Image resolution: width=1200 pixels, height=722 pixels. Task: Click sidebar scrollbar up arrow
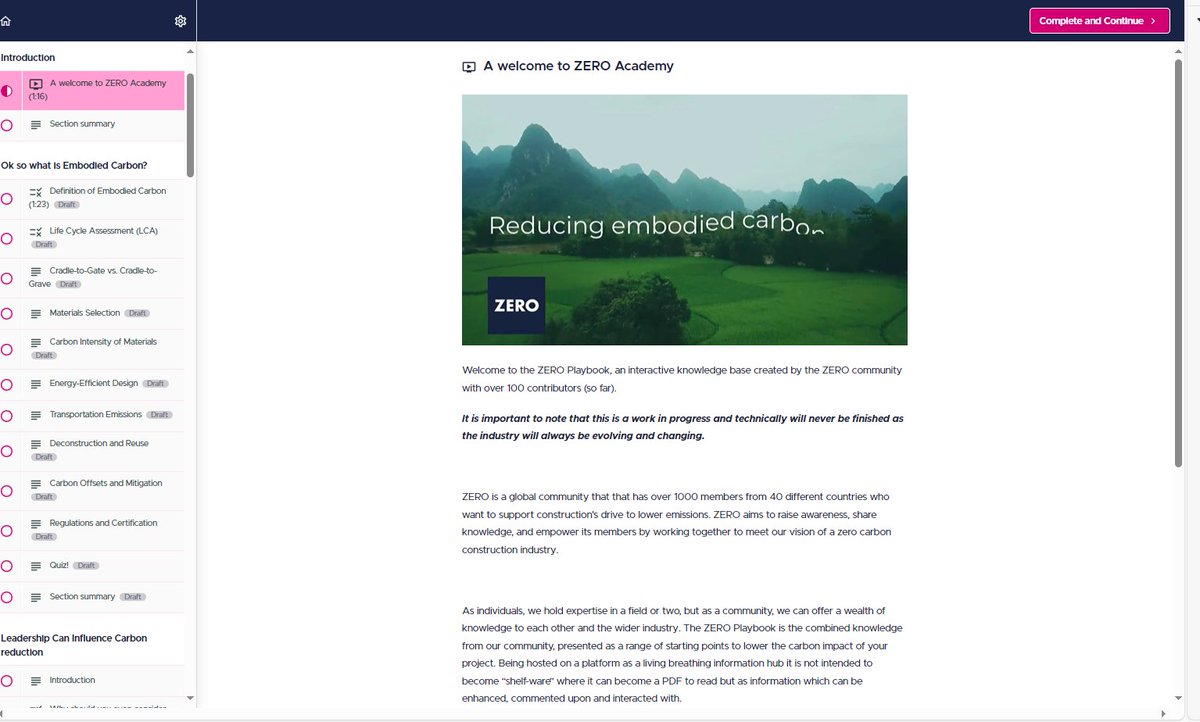click(x=191, y=52)
